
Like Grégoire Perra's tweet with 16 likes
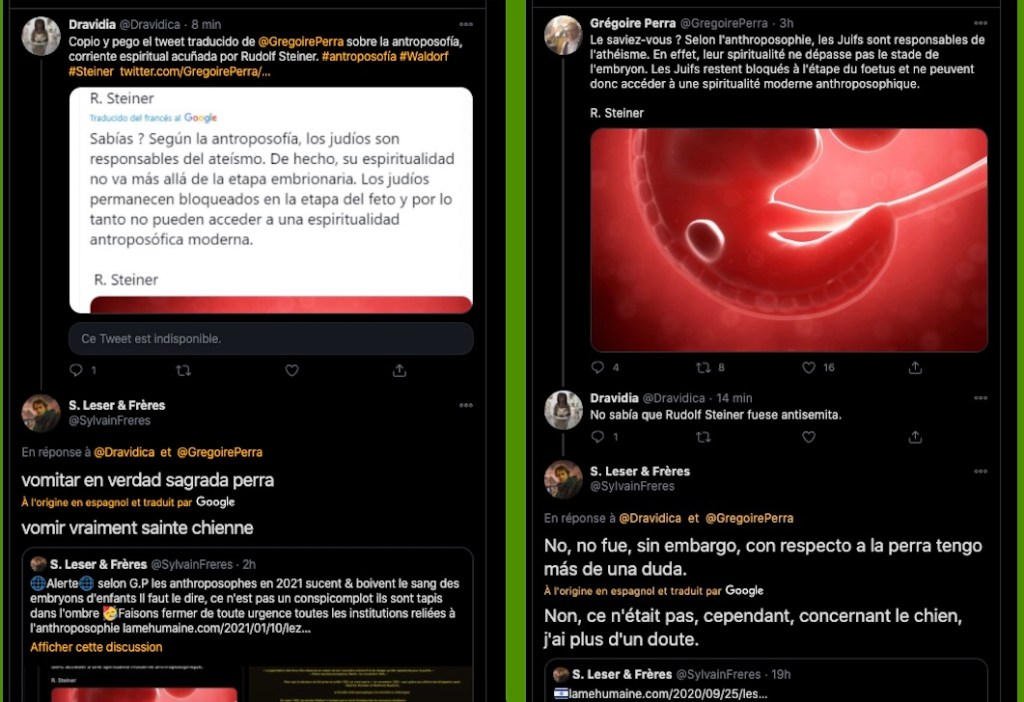point(808,368)
